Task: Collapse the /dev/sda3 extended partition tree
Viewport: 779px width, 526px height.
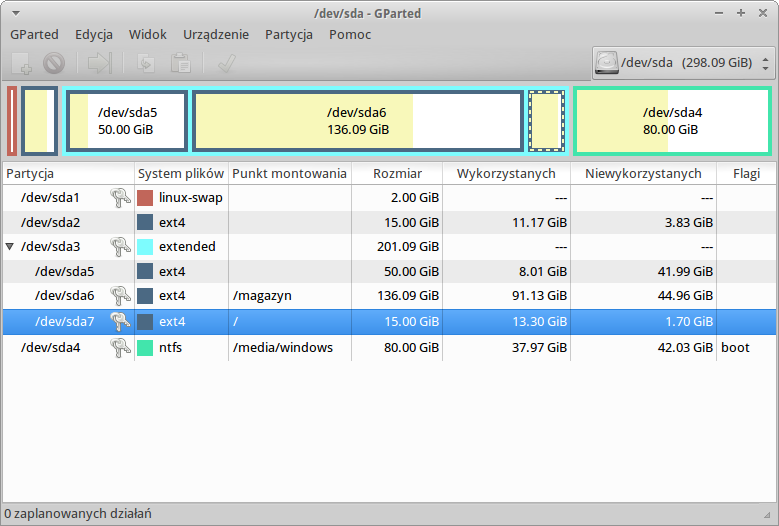Action: (9, 246)
